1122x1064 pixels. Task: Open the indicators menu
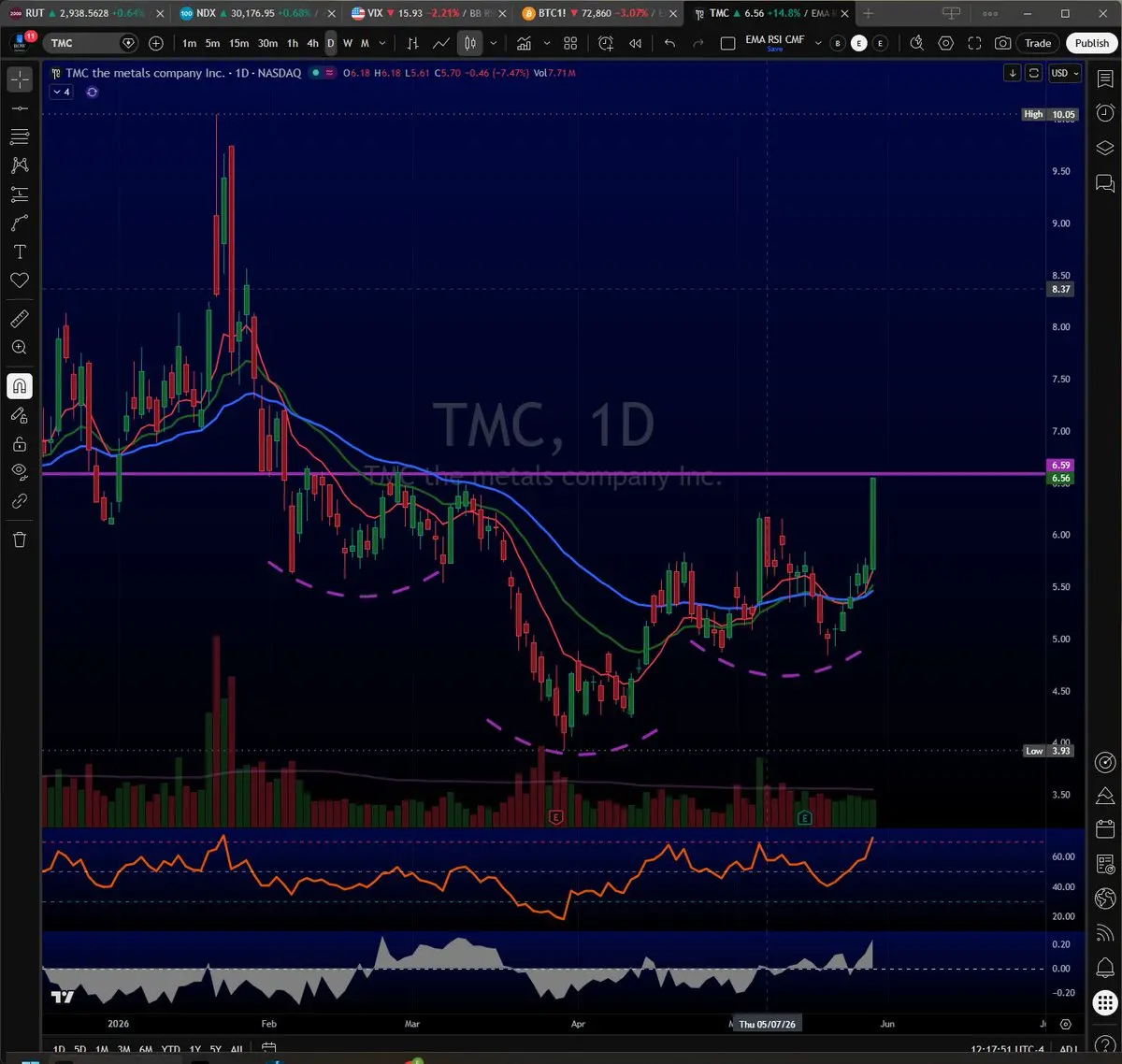(525, 43)
